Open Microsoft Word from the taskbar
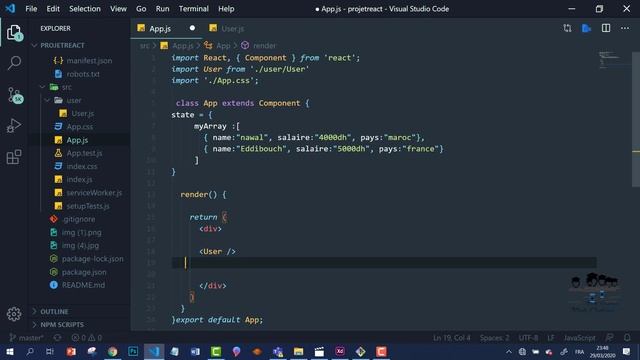640x360 pixels. pos(195,351)
